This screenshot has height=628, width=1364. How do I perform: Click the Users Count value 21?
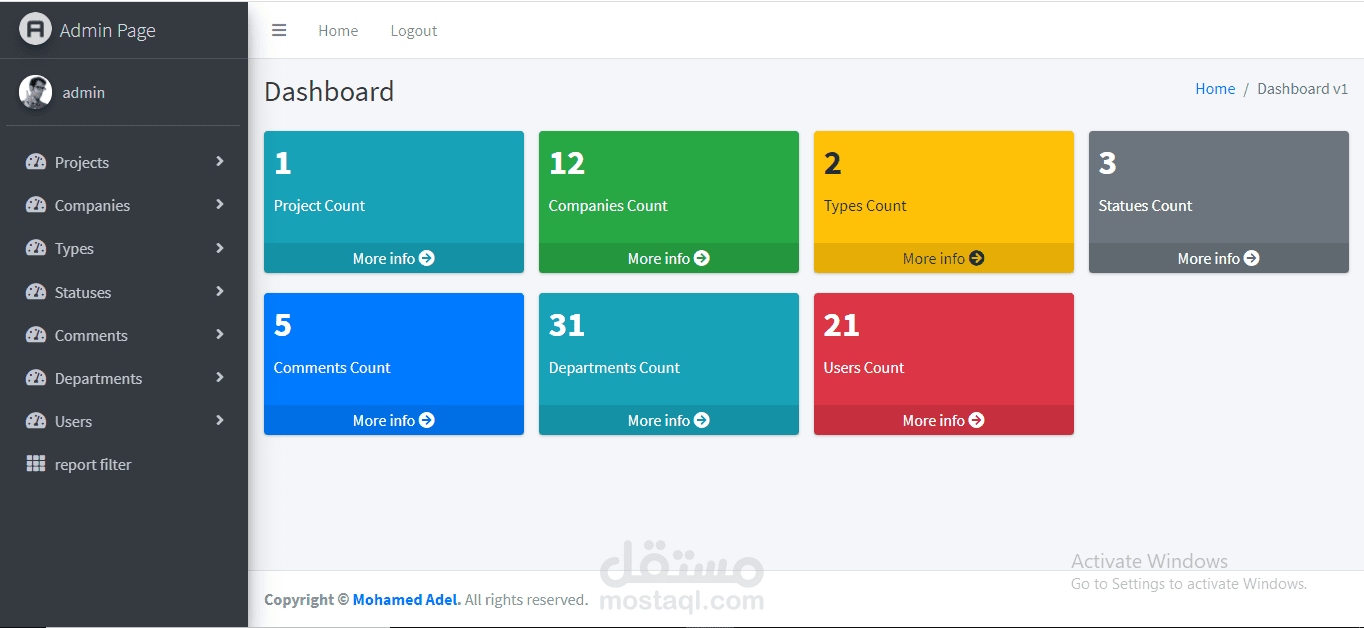tap(841, 325)
